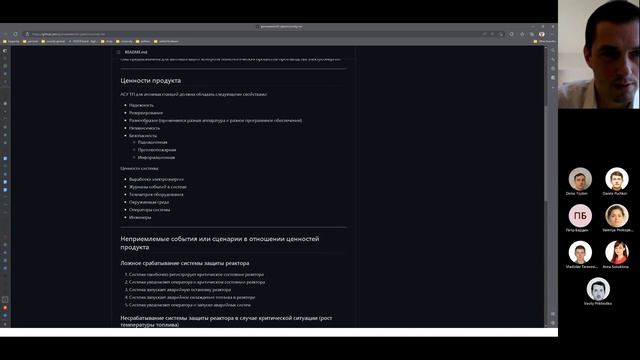Click sub-item 'Противопожарная'
640x360 pixels.
point(157,150)
